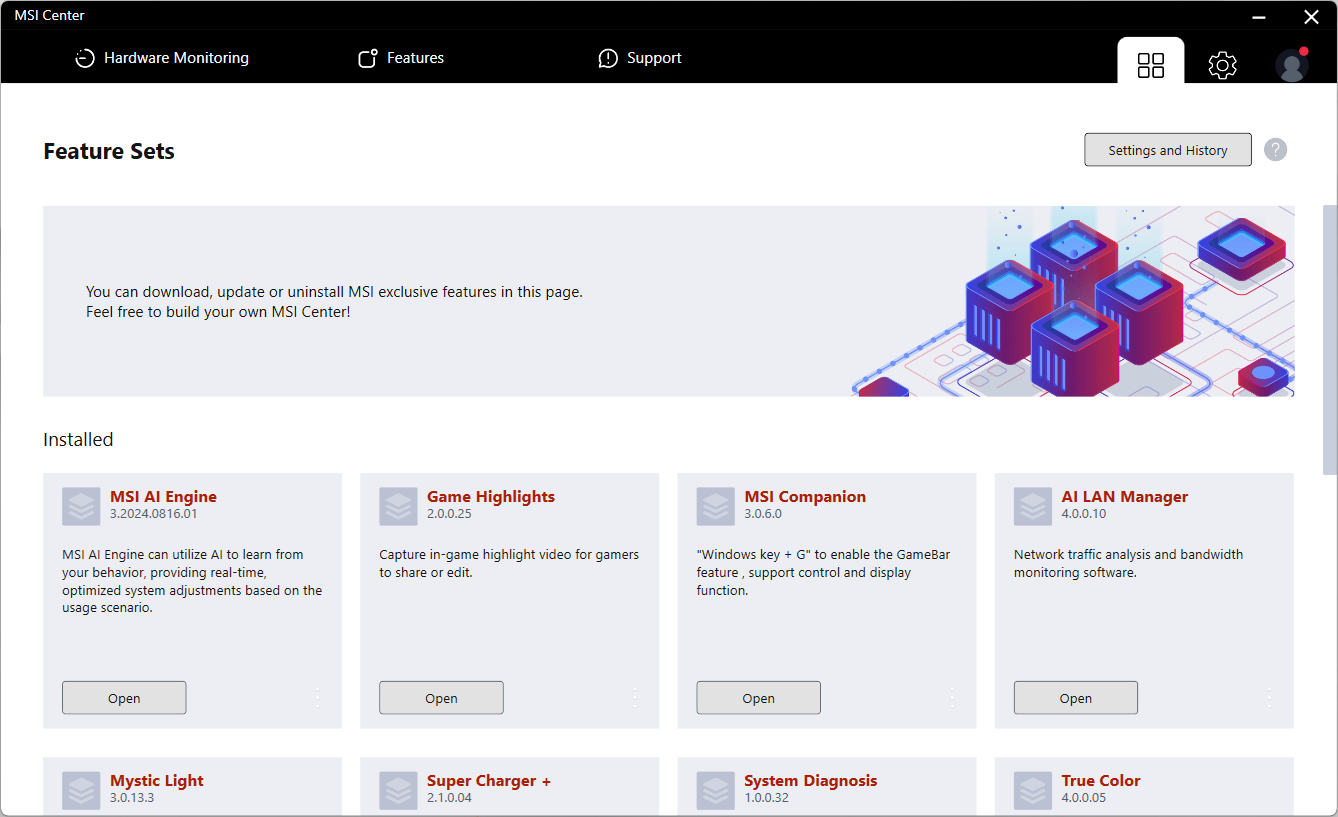This screenshot has width=1338, height=817.
Task: Switch to the Features tab
Action: pos(401,58)
